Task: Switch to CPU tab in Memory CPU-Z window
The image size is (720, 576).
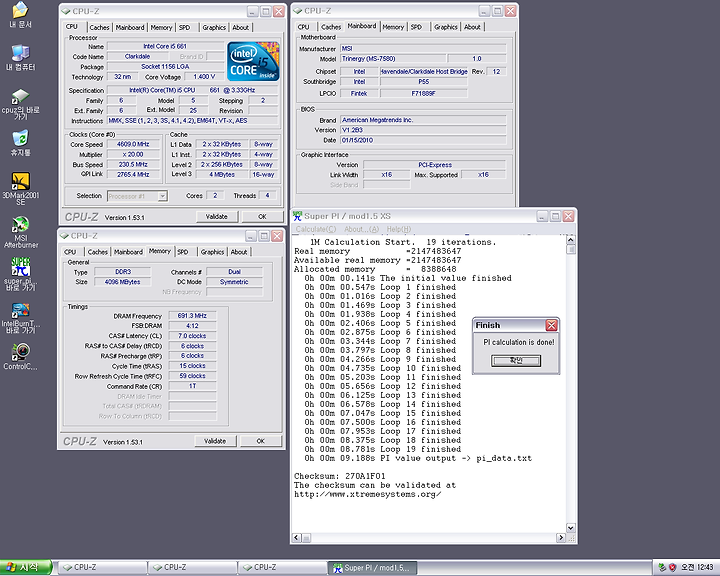Action: click(70, 252)
